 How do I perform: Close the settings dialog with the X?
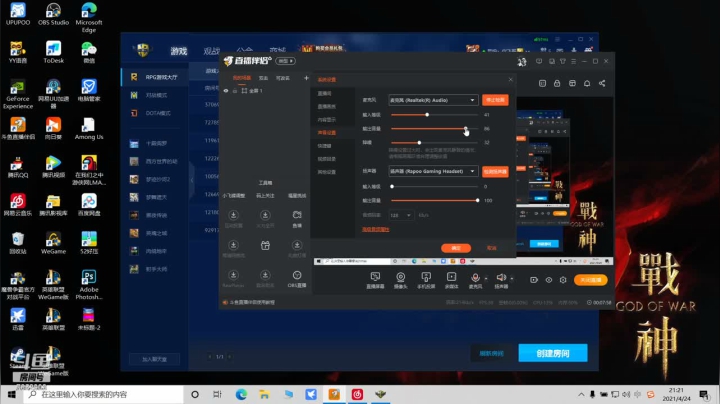pos(511,79)
